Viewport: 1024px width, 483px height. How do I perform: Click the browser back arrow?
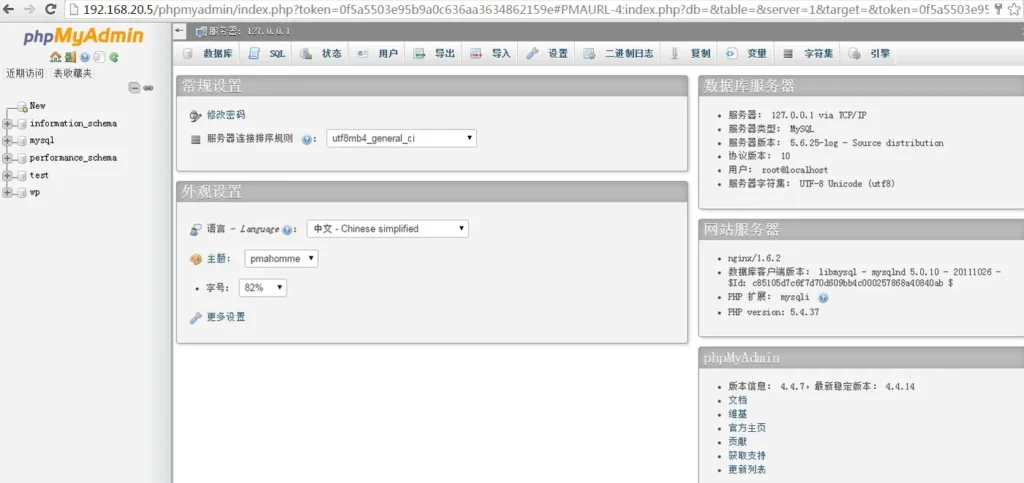pos(9,9)
